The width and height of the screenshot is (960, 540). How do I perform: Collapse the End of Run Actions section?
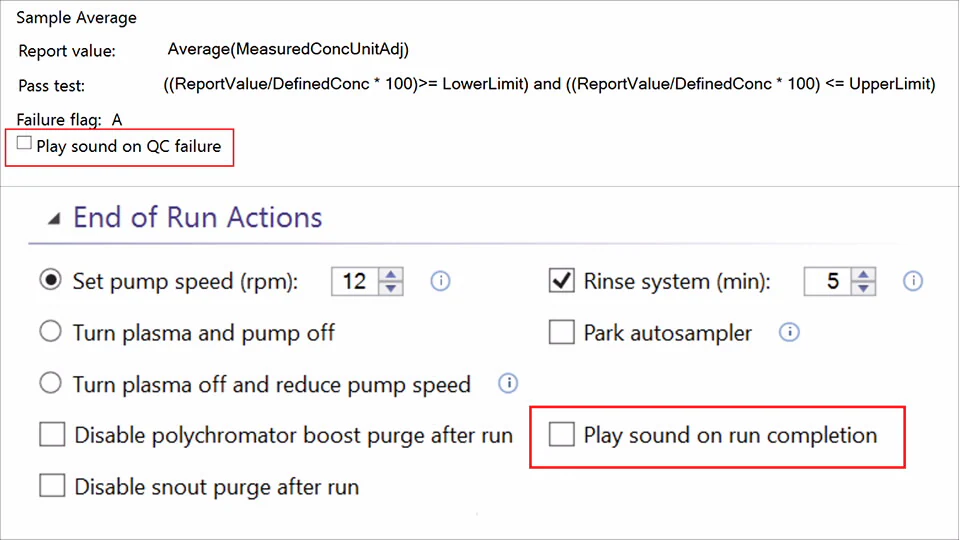[x=53, y=218]
